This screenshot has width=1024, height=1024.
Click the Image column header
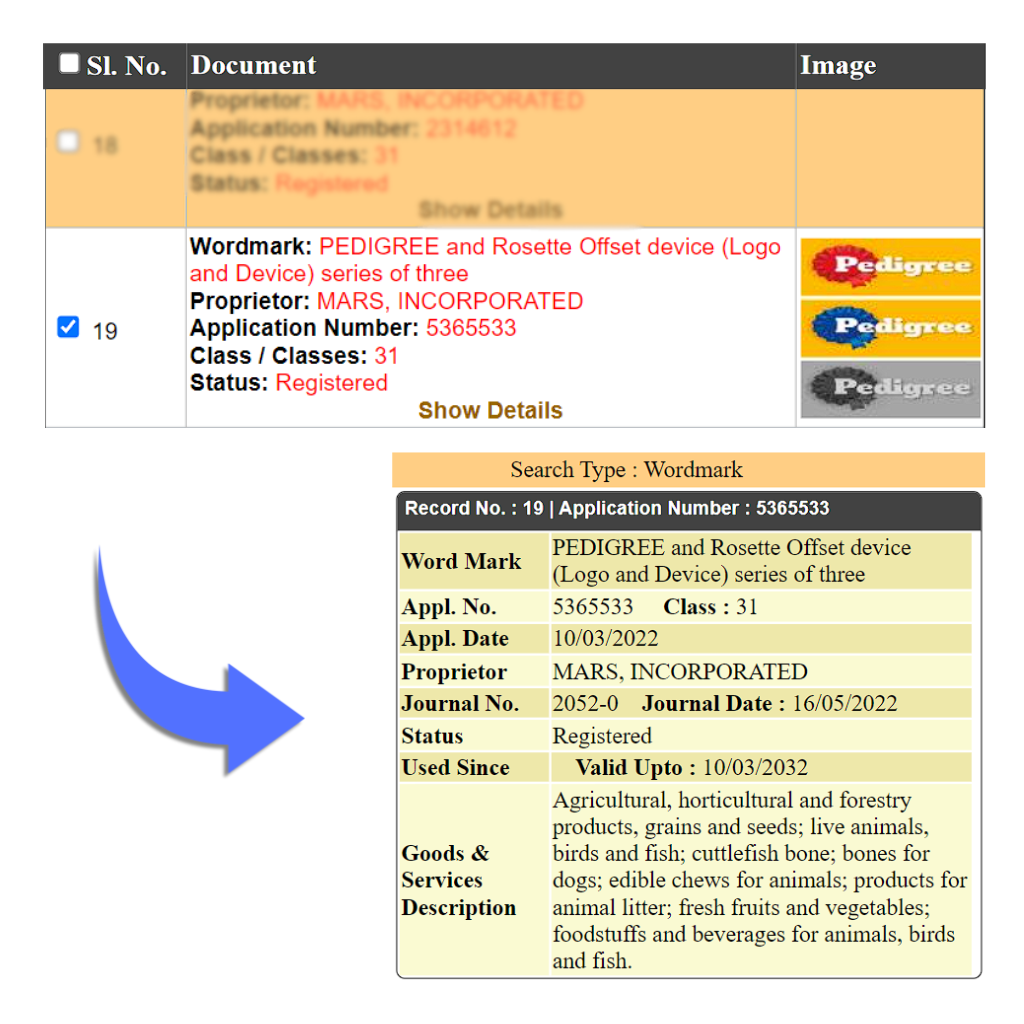click(x=838, y=66)
